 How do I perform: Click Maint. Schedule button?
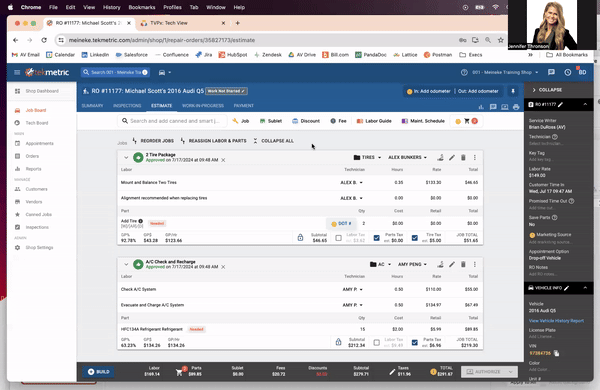pyautogui.click(x=423, y=121)
